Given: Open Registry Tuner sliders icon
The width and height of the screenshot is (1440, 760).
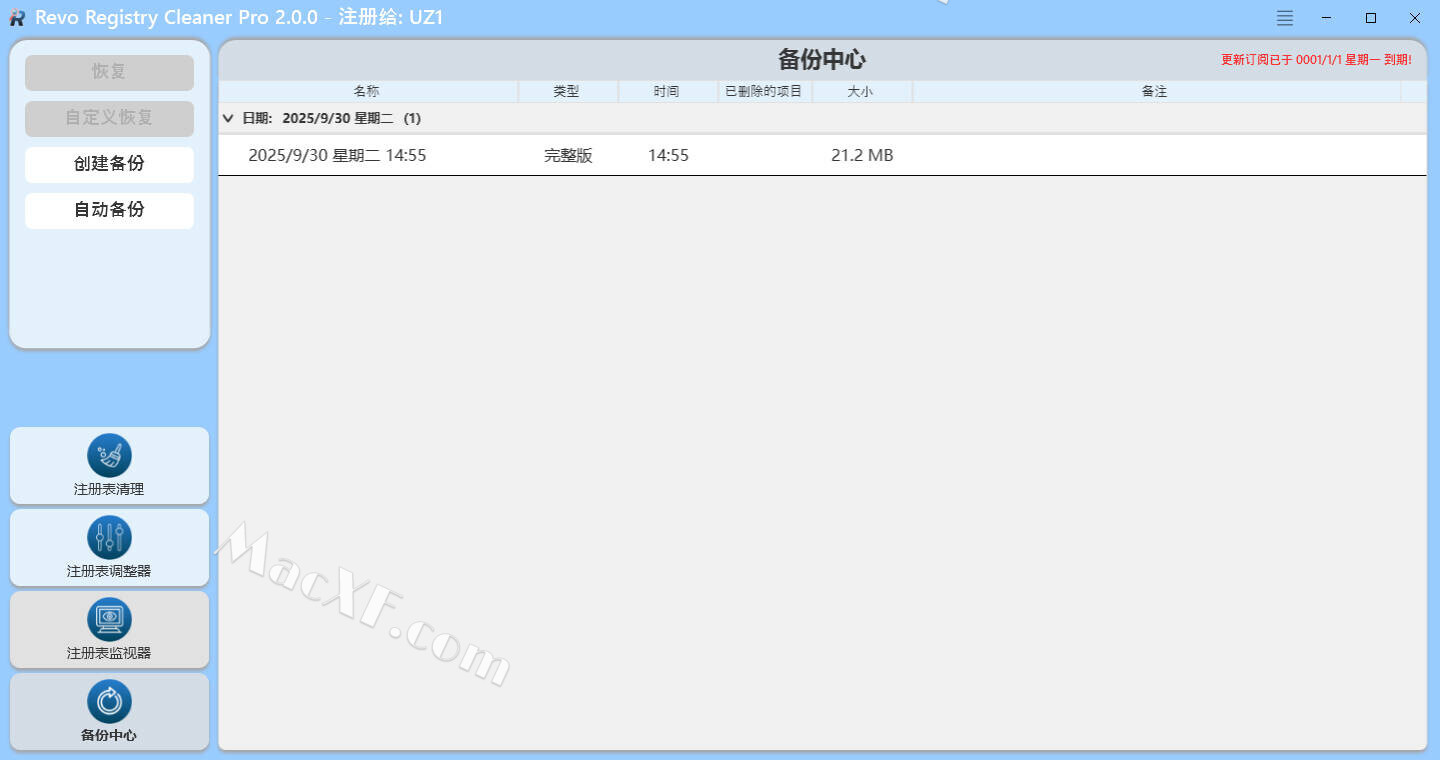Looking at the screenshot, I should (x=109, y=538).
